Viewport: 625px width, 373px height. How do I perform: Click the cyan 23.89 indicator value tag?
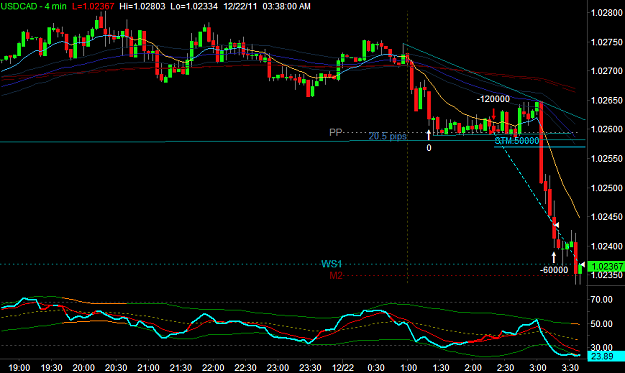click(x=607, y=356)
